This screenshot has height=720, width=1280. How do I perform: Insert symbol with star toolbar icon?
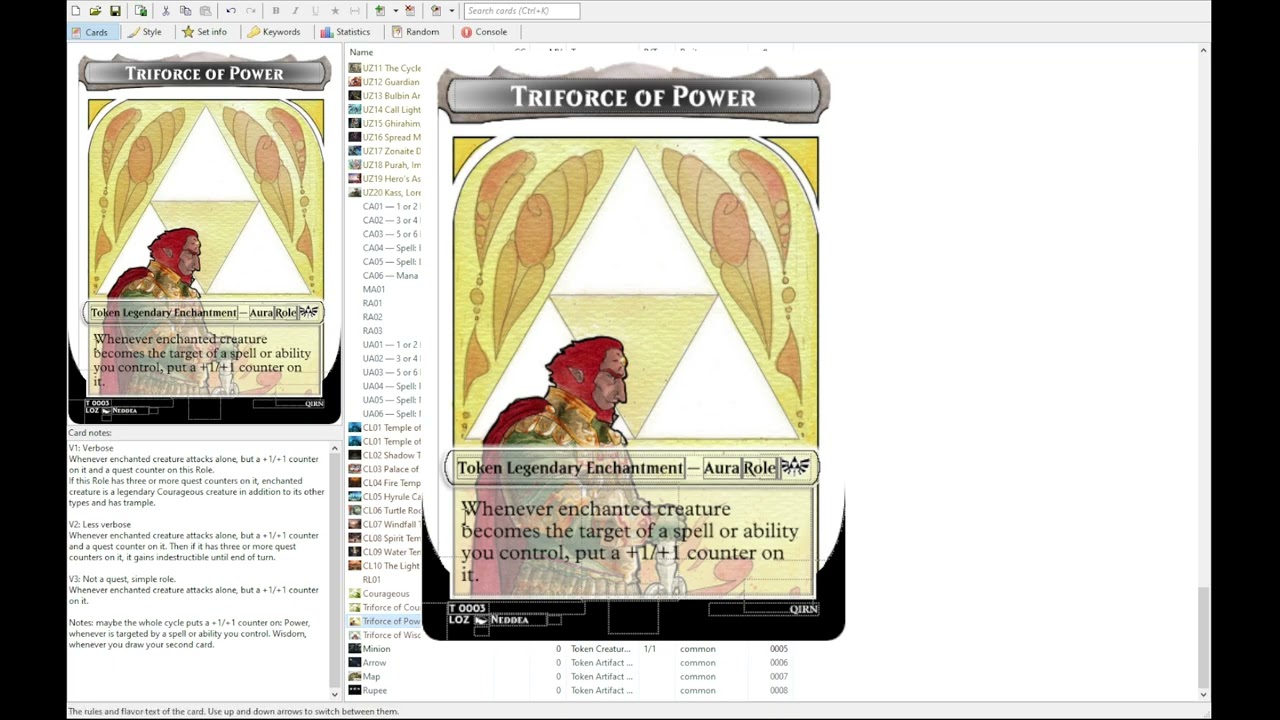[335, 11]
